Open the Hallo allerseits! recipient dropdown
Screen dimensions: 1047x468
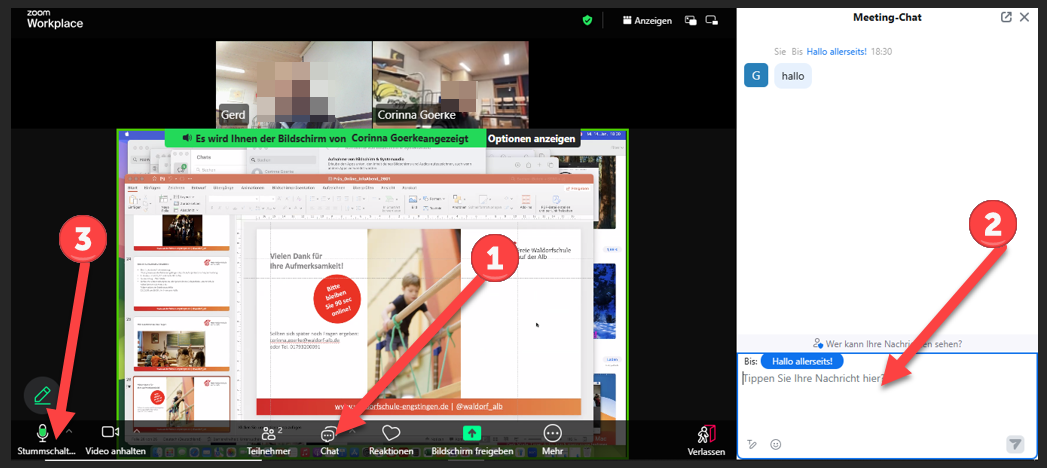pyautogui.click(x=802, y=360)
